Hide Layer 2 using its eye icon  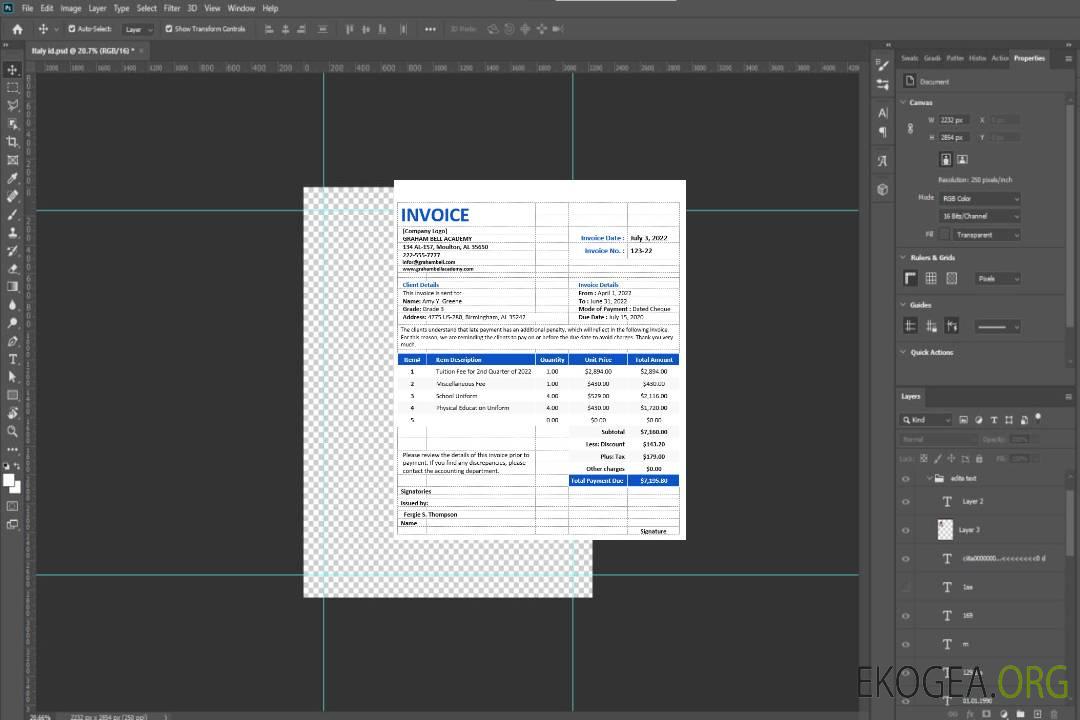[x=906, y=502]
